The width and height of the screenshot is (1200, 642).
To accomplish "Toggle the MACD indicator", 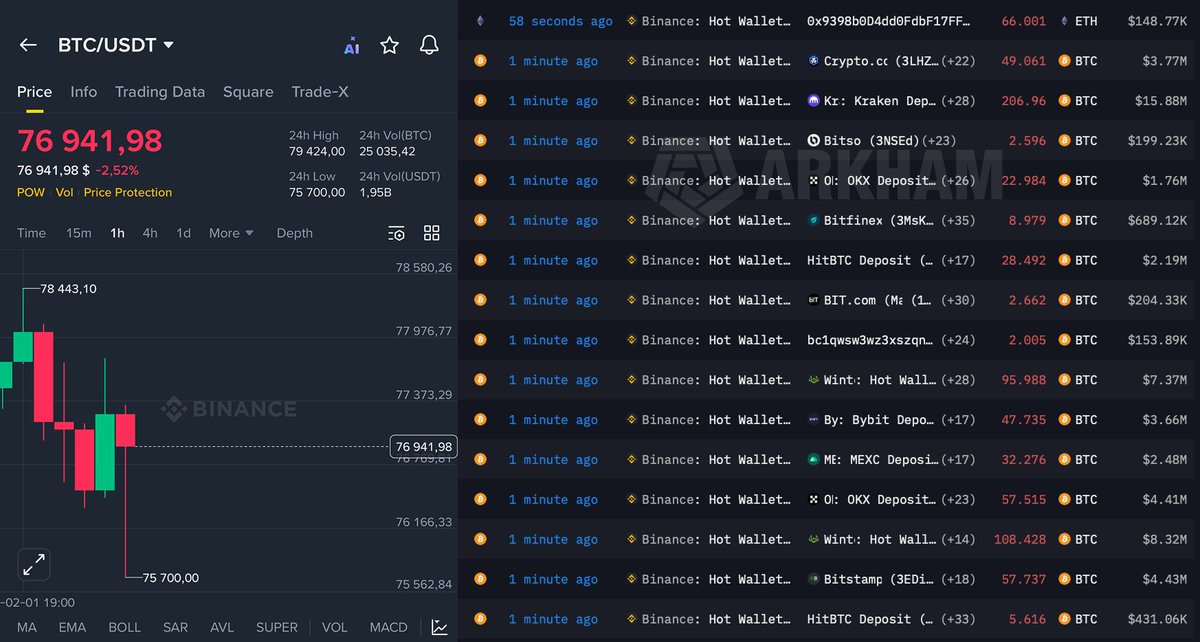I will (388, 627).
